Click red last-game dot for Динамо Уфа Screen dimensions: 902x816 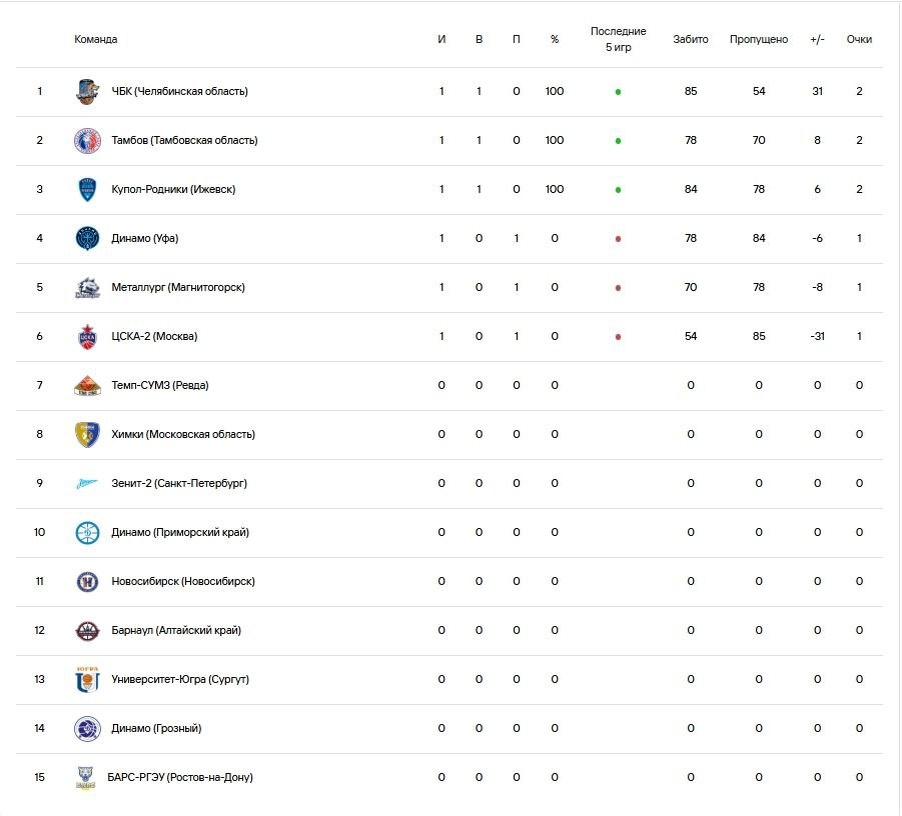click(x=618, y=239)
